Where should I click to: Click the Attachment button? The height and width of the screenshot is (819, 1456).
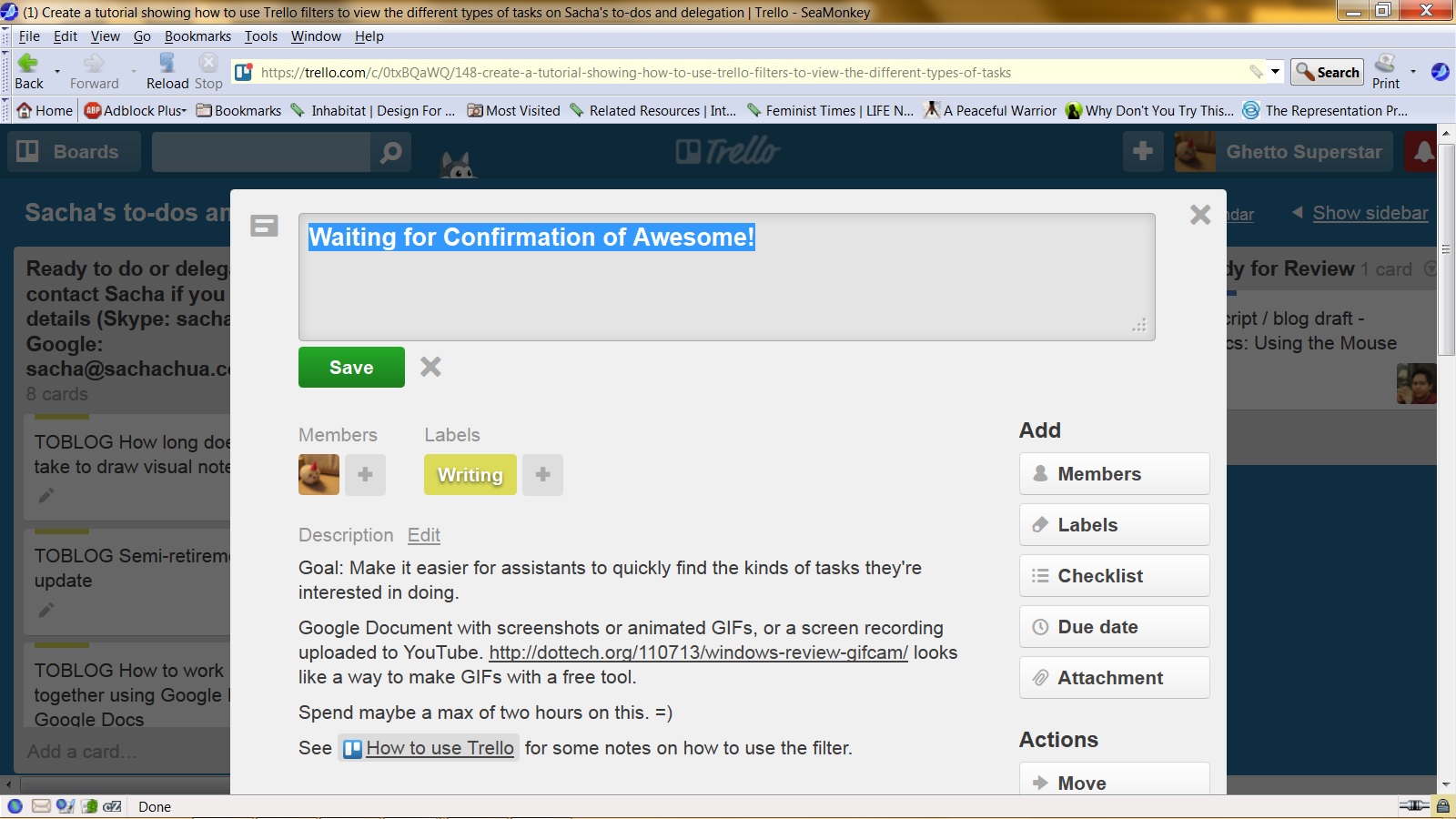pos(1114,677)
